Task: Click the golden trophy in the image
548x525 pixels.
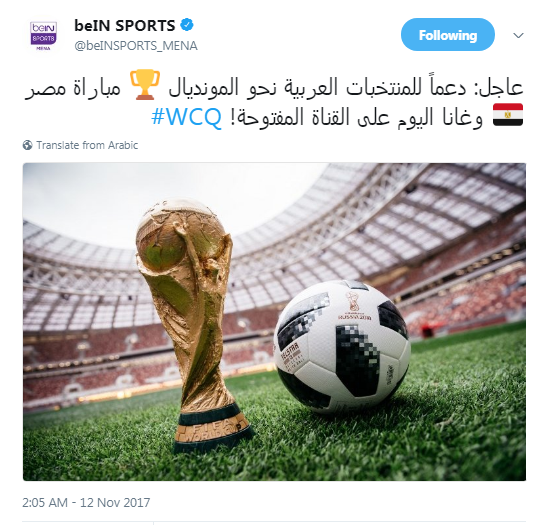Action: point(193,325)
